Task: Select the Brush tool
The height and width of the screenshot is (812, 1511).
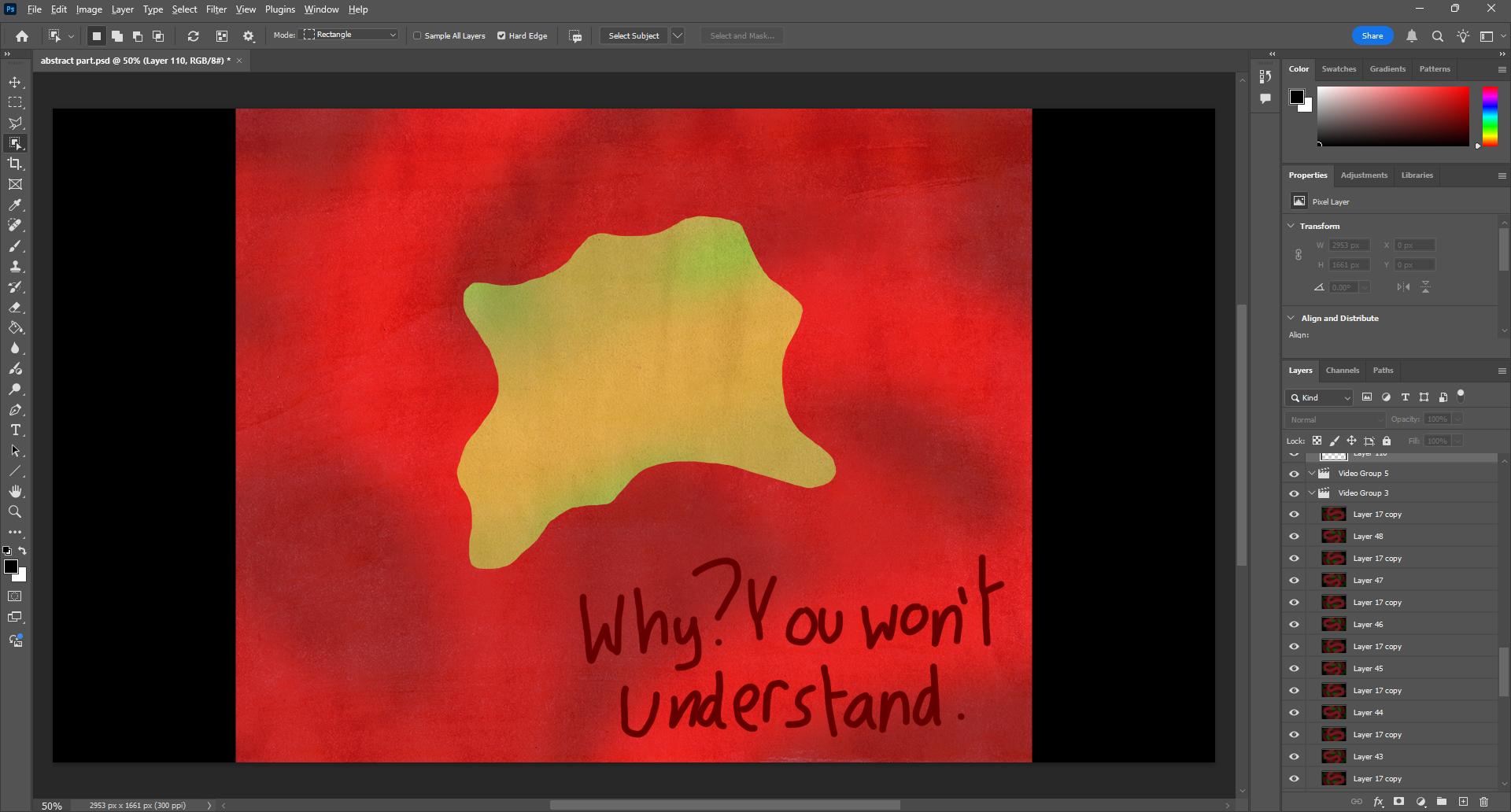Action: 15,246
